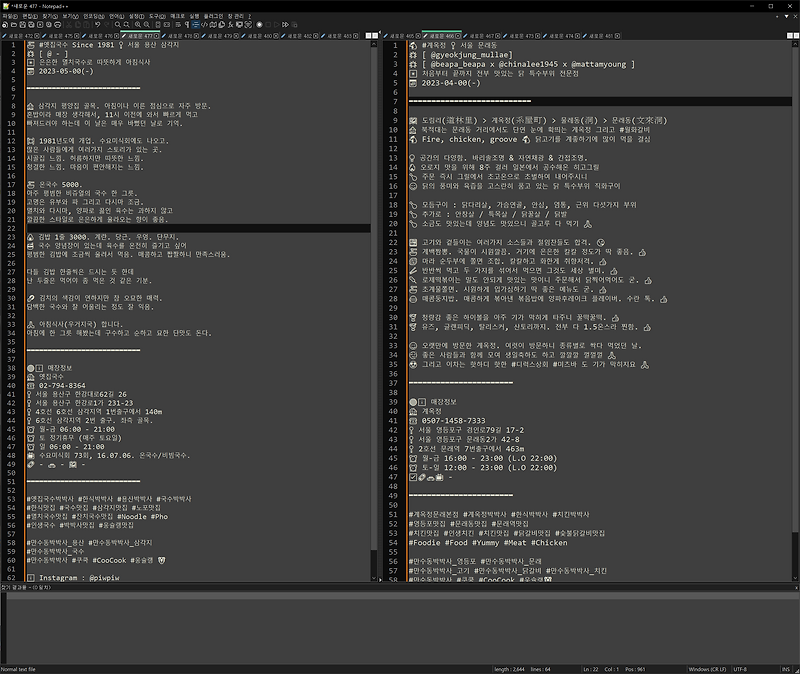
Task: Click the Windows (CR LF) status bar entry
Action: [x=707, y=669]
